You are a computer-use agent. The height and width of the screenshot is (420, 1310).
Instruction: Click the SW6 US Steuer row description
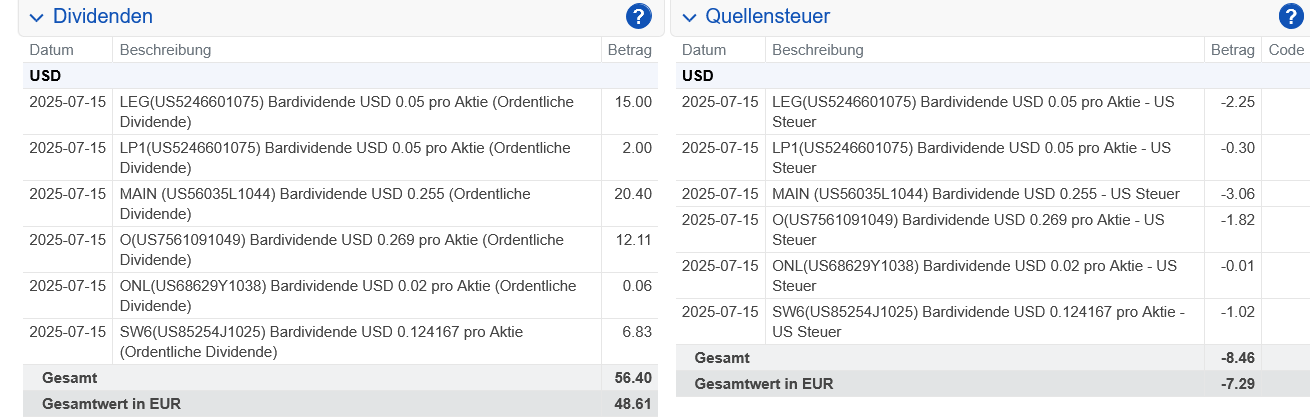tap(978, 322)
